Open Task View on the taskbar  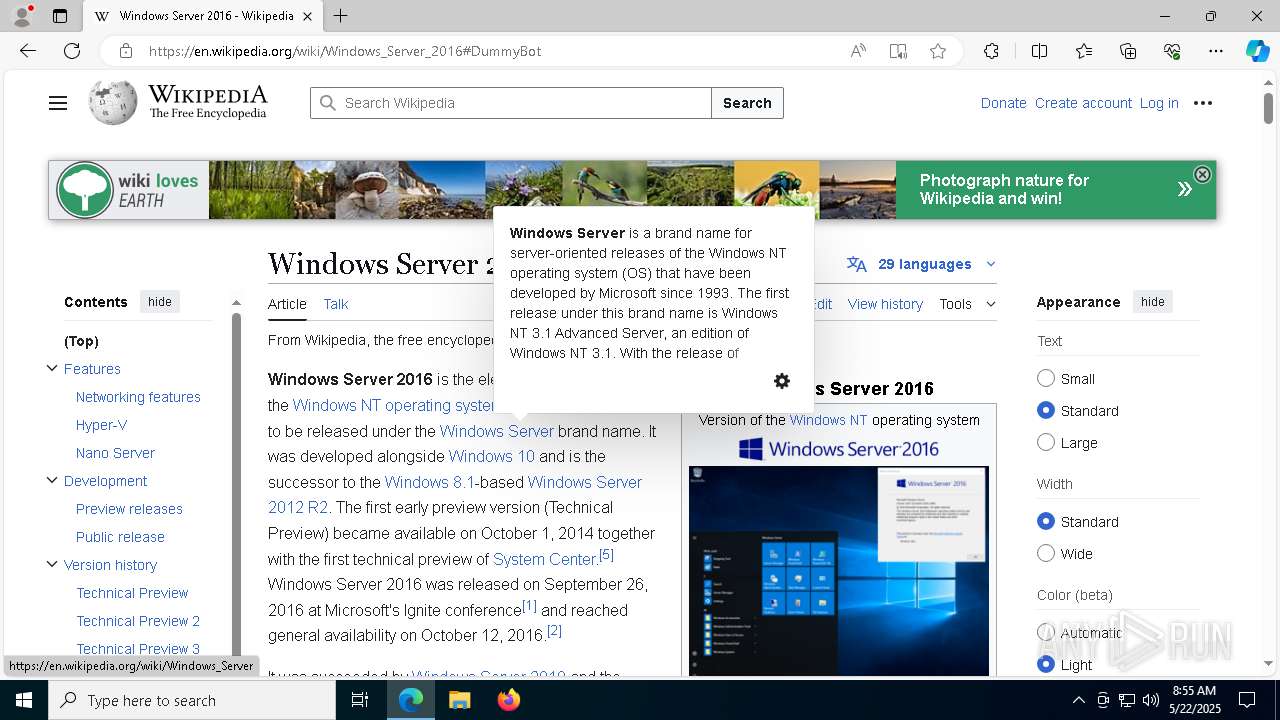tap(360, 700)
